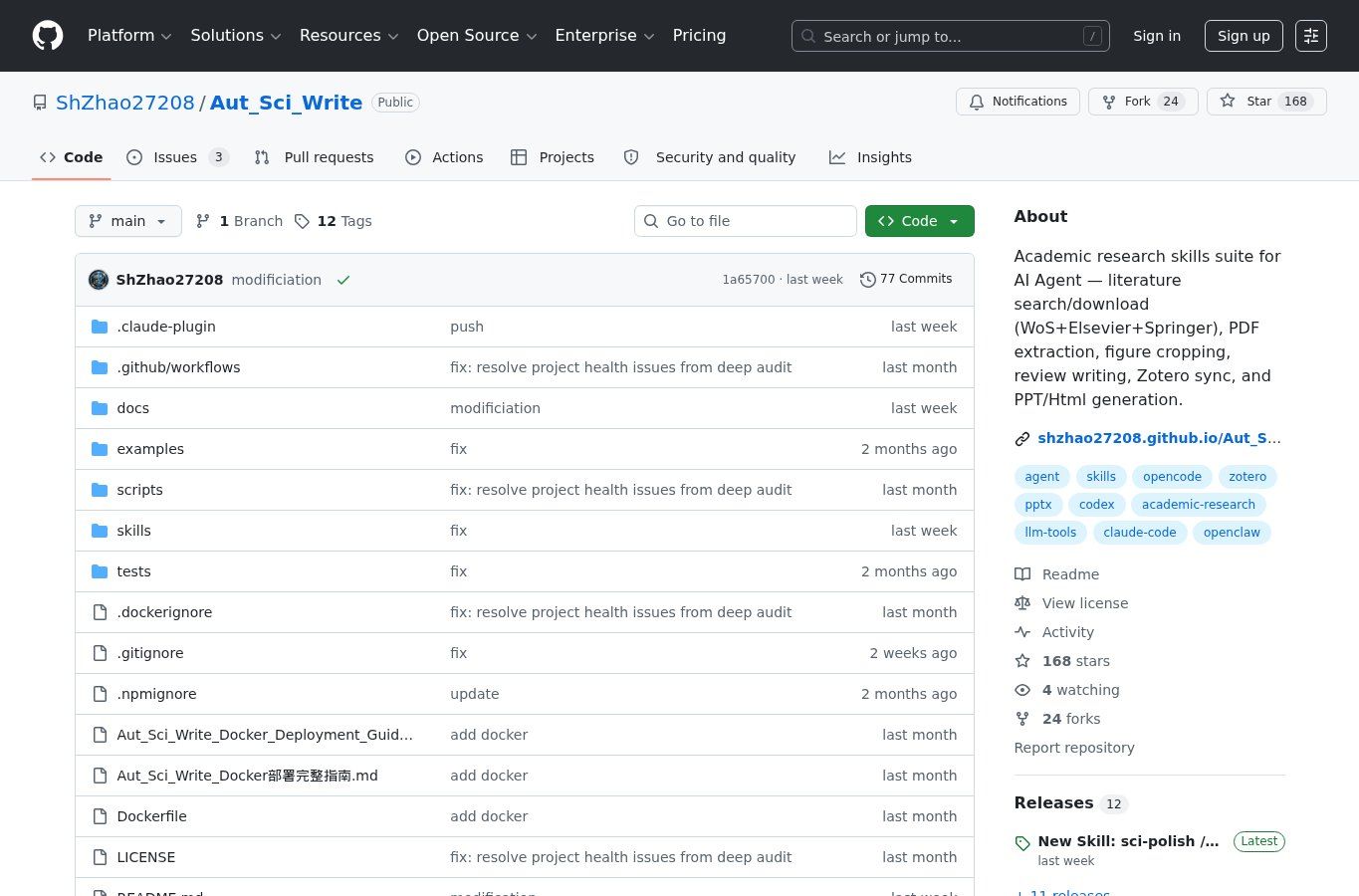Switch to the Insights tab
Screen dimensions: 1359x896
pyautogui.click(x=871, y=157)
